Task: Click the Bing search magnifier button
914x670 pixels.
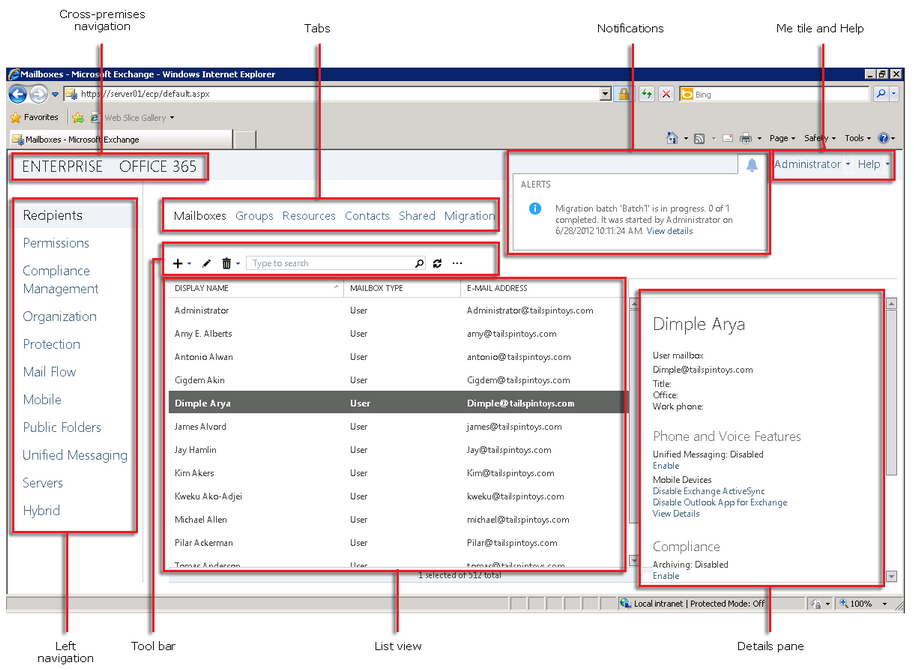Action: point(880,94)
